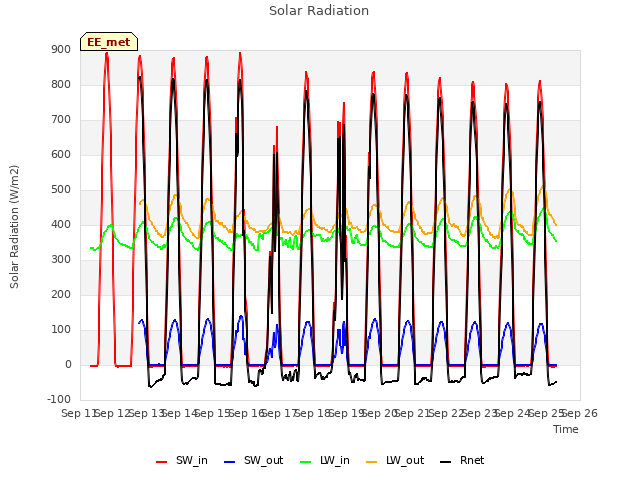Click the -100 y-axis tick label
640x480 pixels.
pyautogui.click(x=59, y=399)
